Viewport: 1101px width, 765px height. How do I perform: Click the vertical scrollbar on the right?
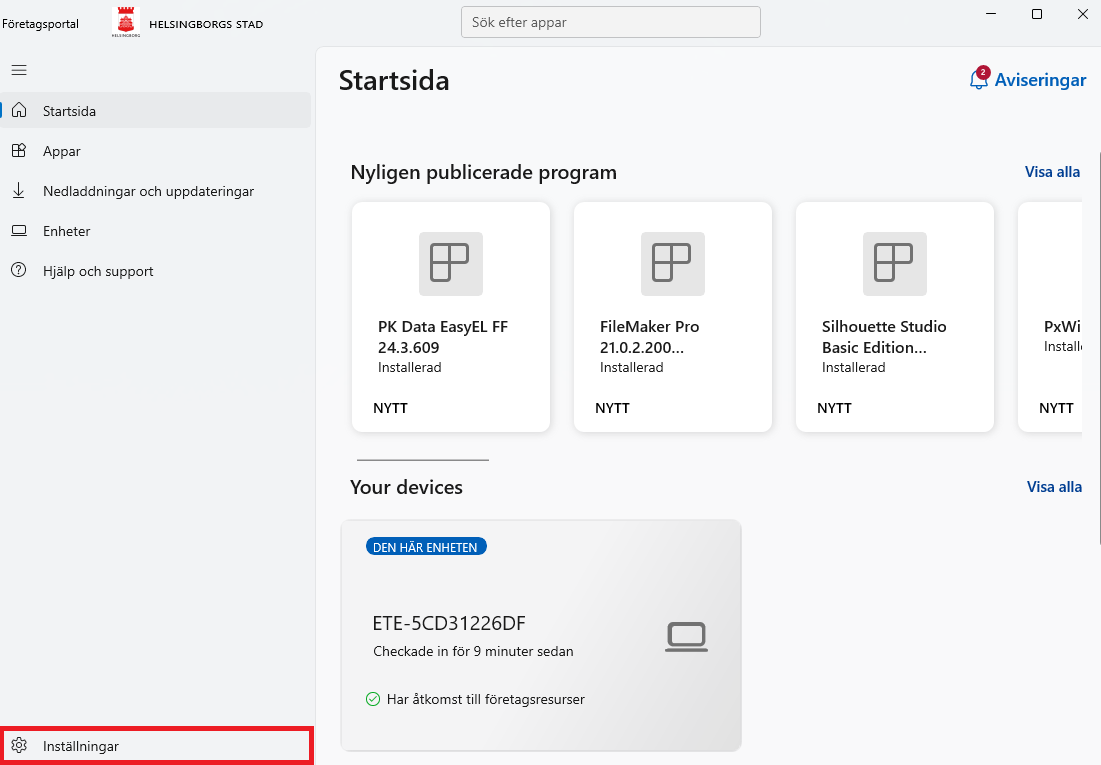(1098, 348)
